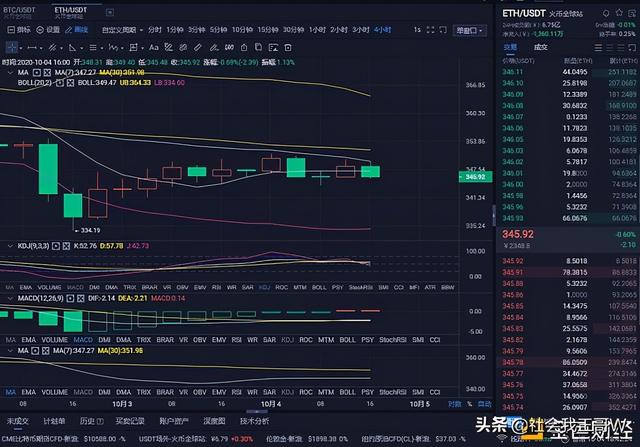Click the 1s refresh interval label
640x447 pixels.
[x=417, y=30]
